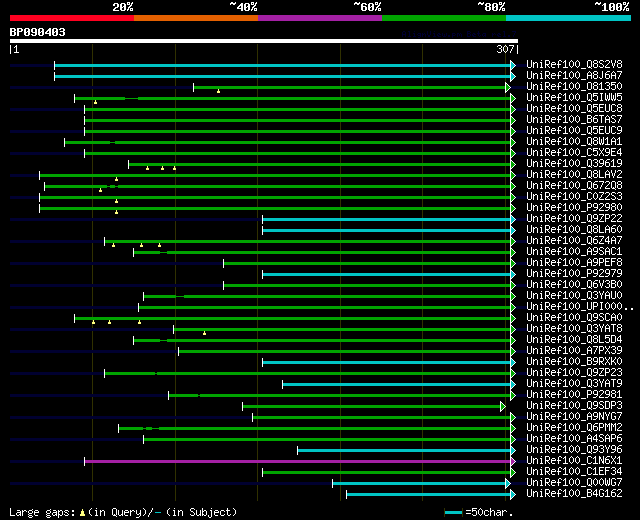Select the UniRef100_Q8L5D4 label

click(574, 340)
